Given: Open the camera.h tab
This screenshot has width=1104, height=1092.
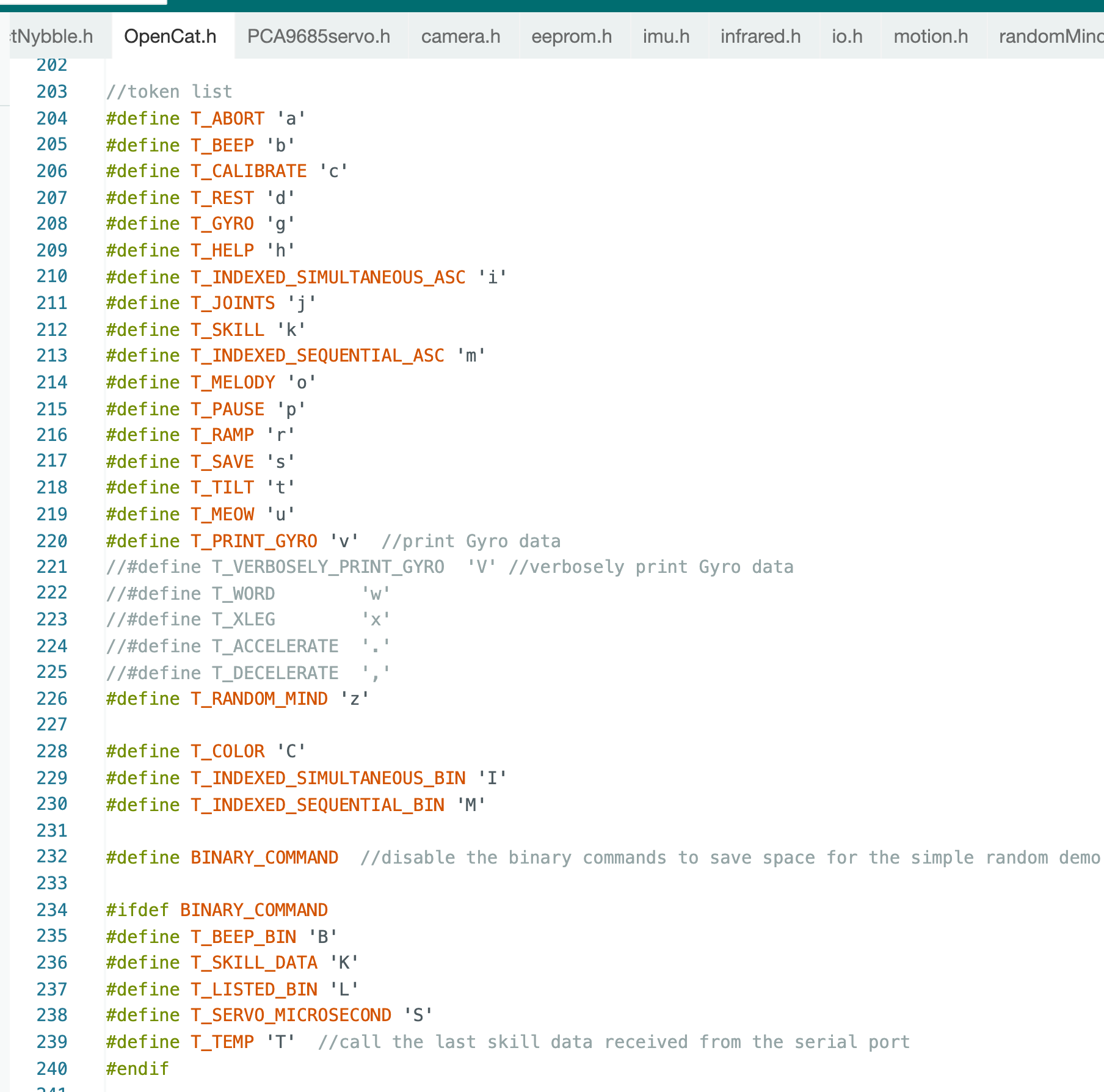Looking at the screenshot, I should [460, 37].
